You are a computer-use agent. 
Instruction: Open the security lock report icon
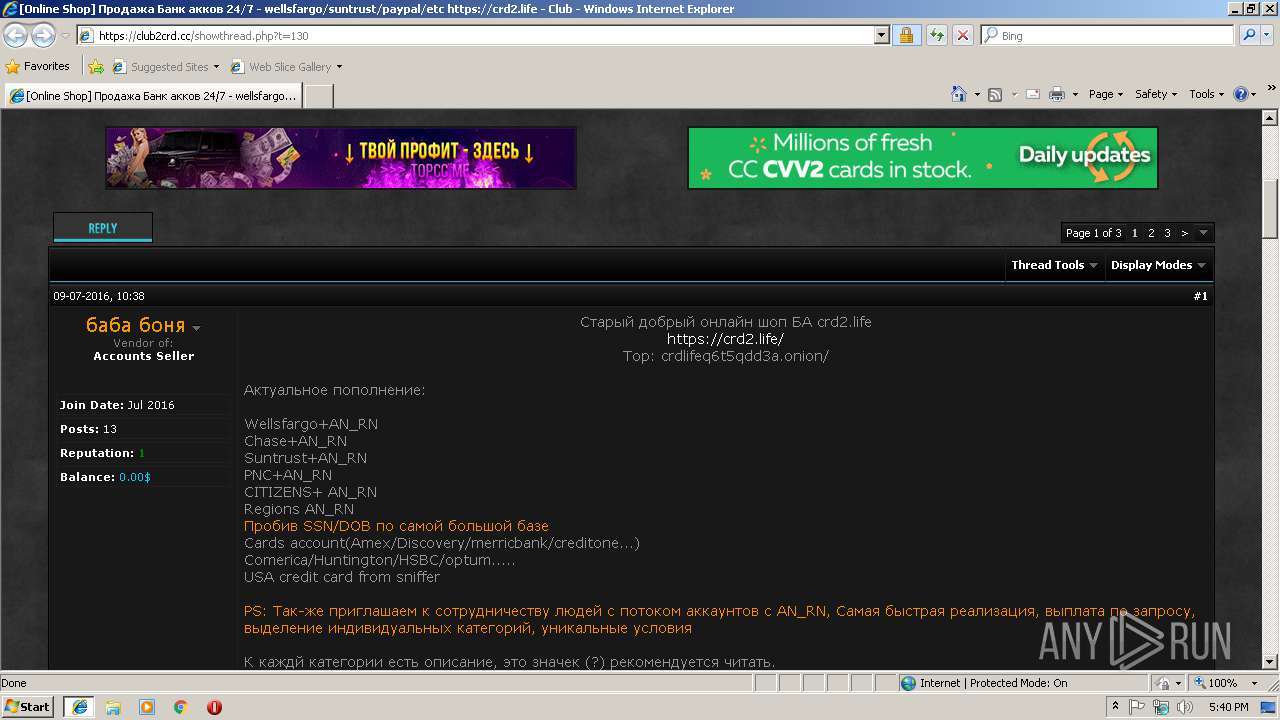click(906, 36)
